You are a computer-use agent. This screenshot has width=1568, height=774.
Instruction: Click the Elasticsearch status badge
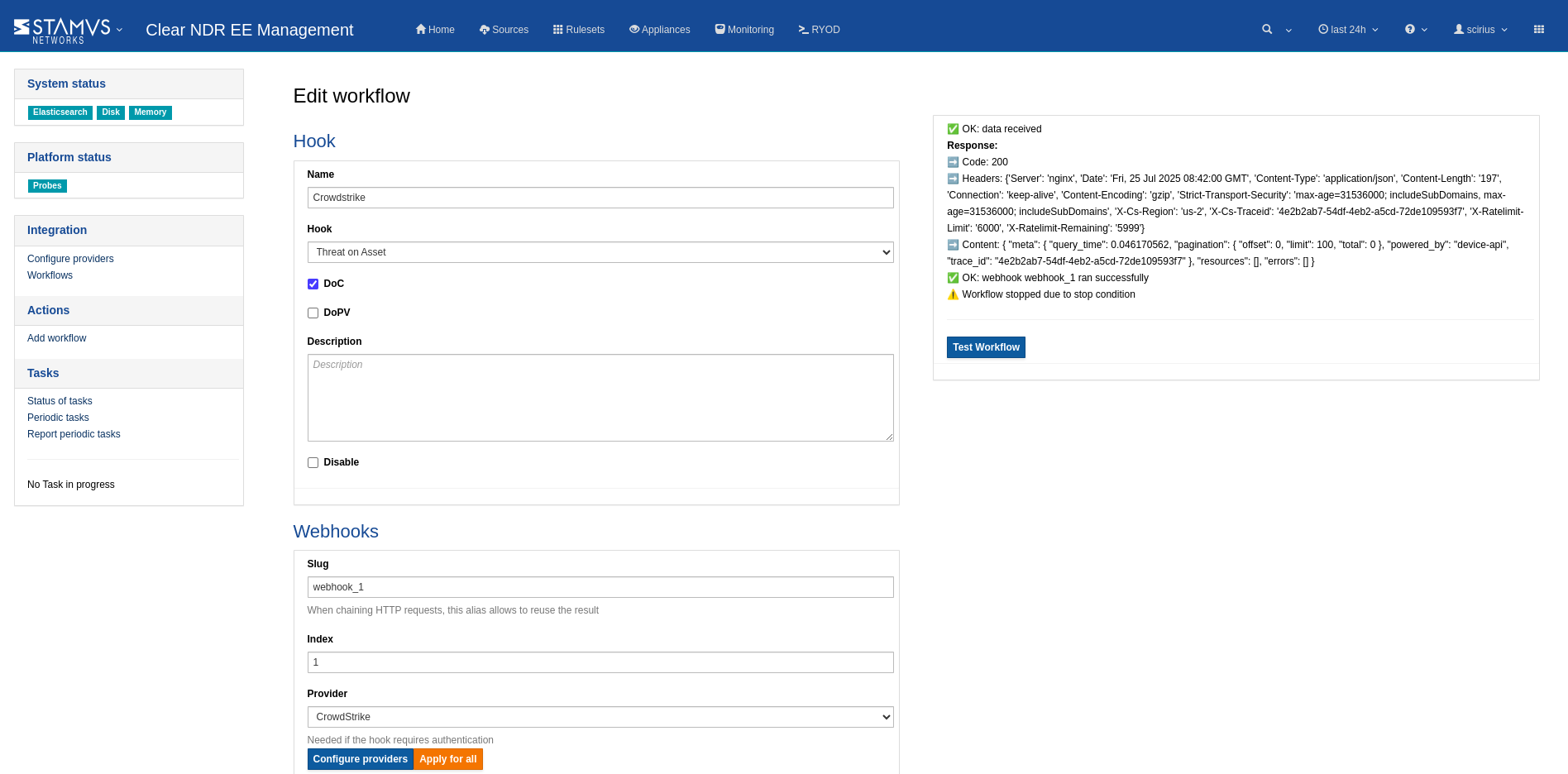click(60, 112)
